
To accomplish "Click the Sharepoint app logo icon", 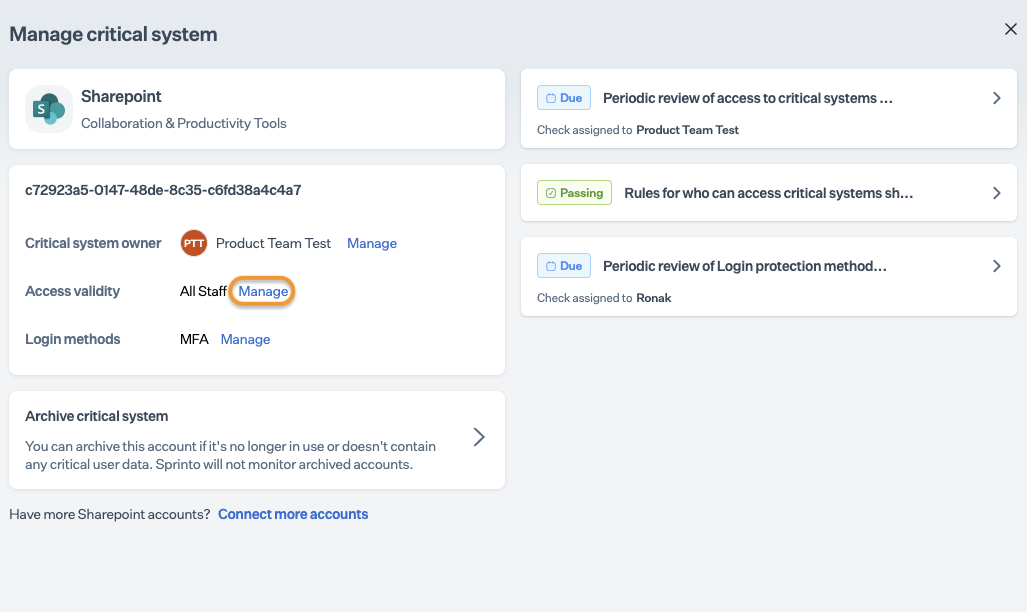I will pos(48,109).
